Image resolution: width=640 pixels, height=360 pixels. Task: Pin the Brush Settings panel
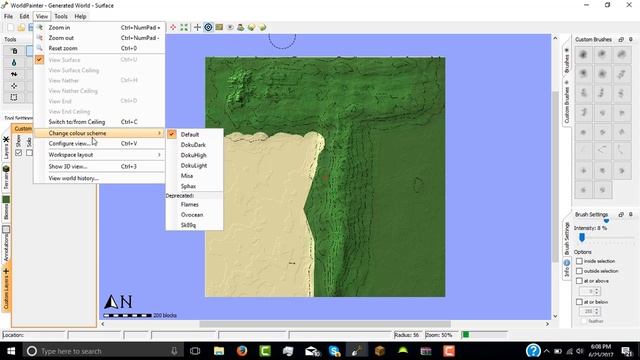tap(631, 214)
